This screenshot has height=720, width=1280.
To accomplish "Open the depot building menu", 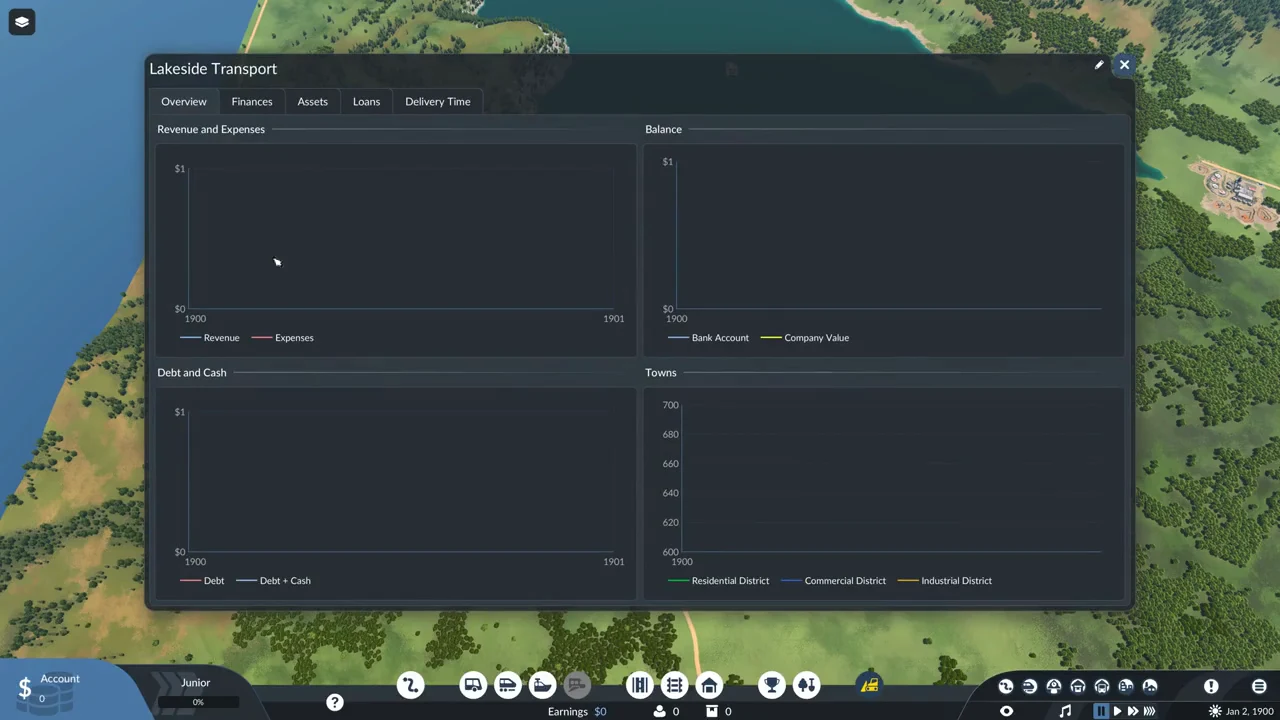I will pyautogui.click(x=709, y=685).
